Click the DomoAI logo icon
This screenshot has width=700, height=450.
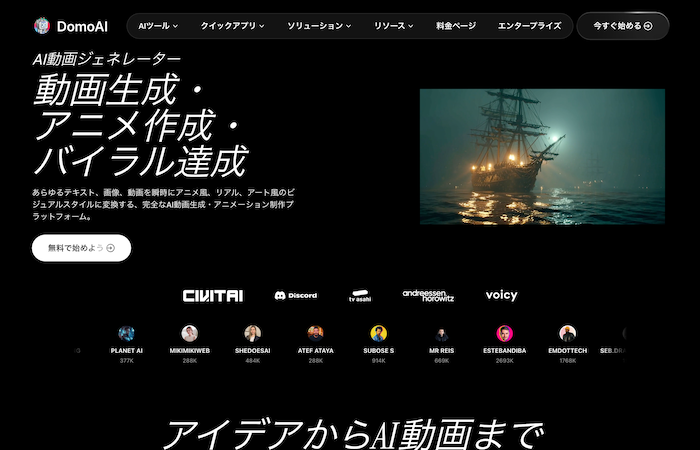[42, 26]
